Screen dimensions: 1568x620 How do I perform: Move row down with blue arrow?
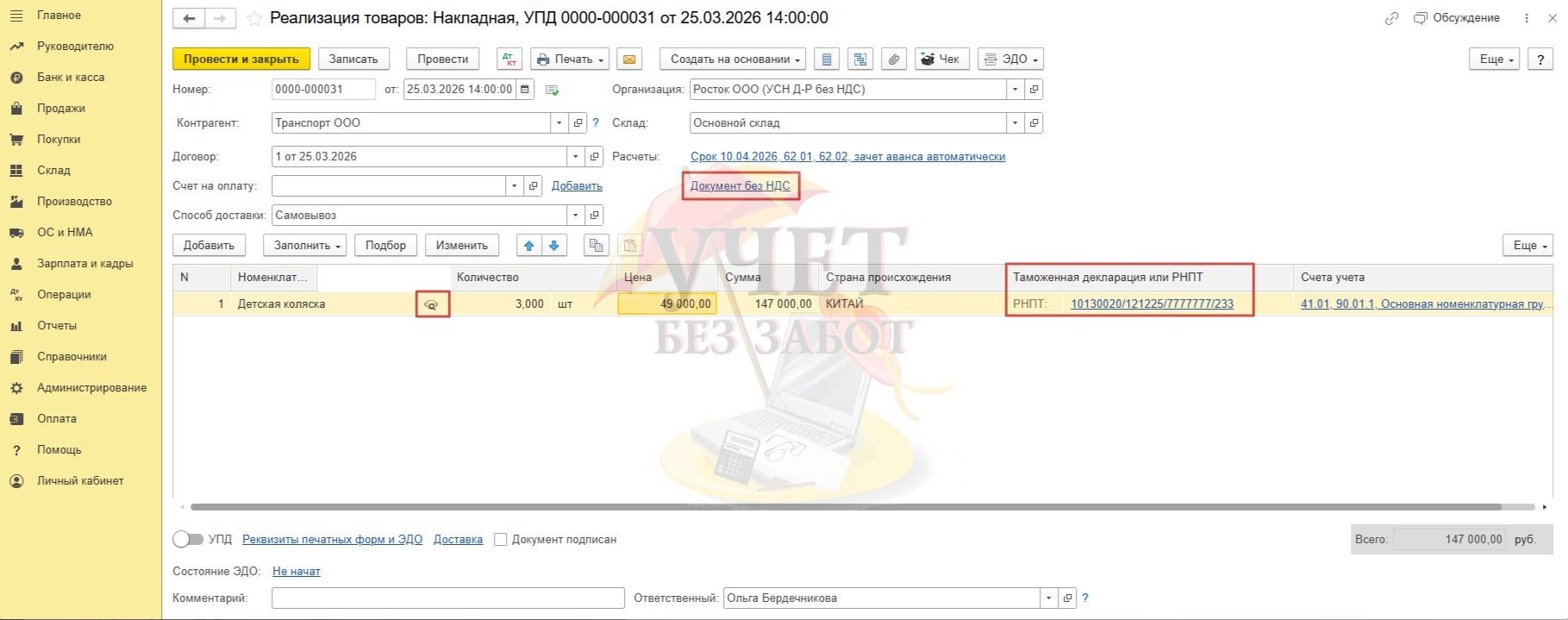pos(554,246)
